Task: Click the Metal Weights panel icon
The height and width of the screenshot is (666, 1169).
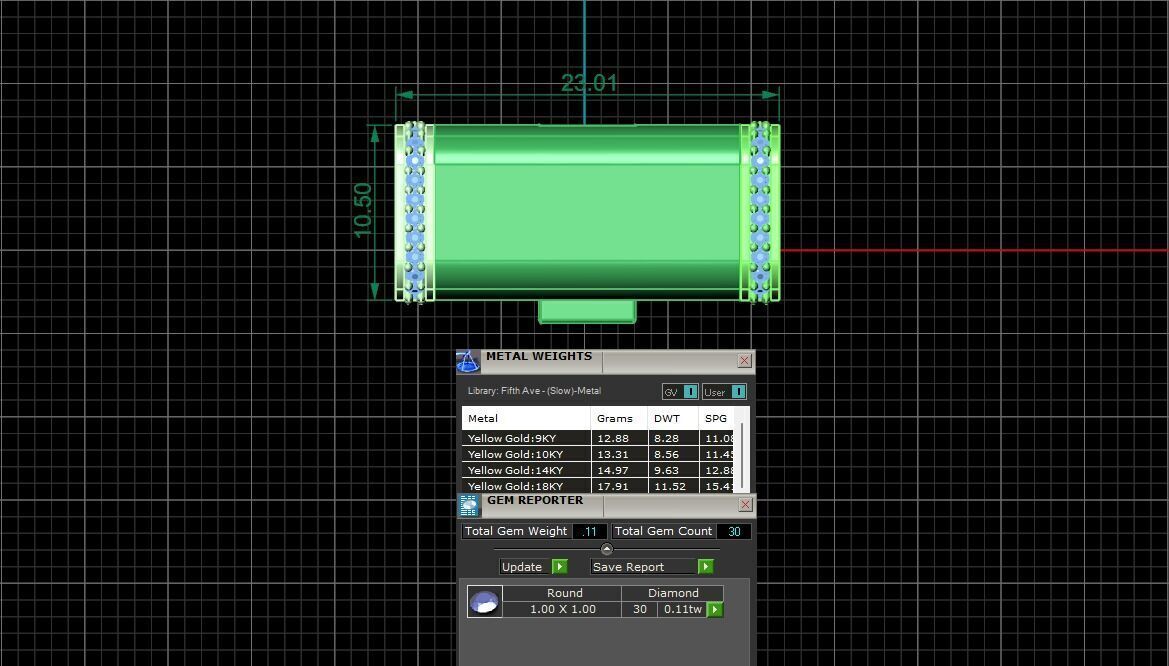Action: [x=468, y=361]
